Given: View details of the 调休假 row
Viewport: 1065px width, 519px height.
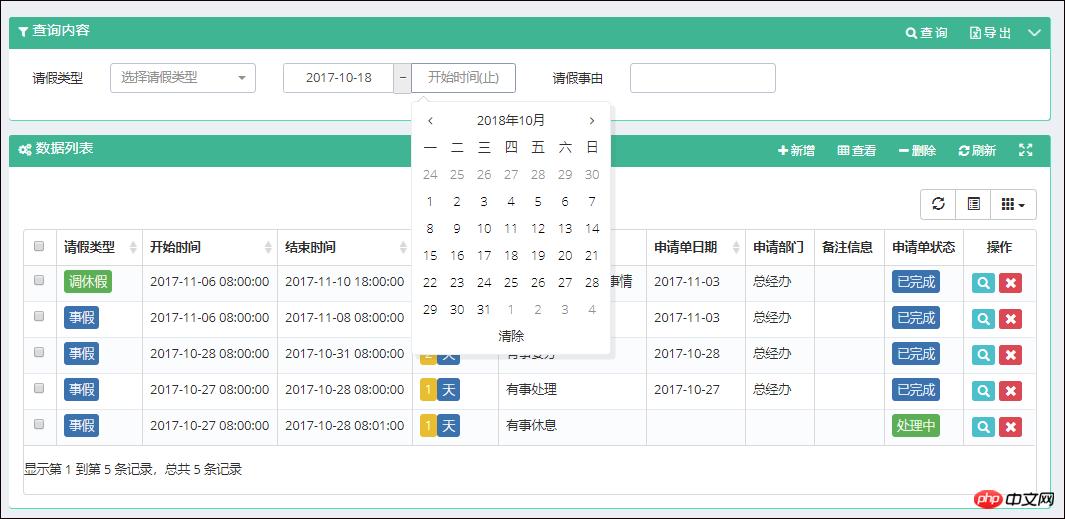Looking at the screenshot, I should click(983, 283).
